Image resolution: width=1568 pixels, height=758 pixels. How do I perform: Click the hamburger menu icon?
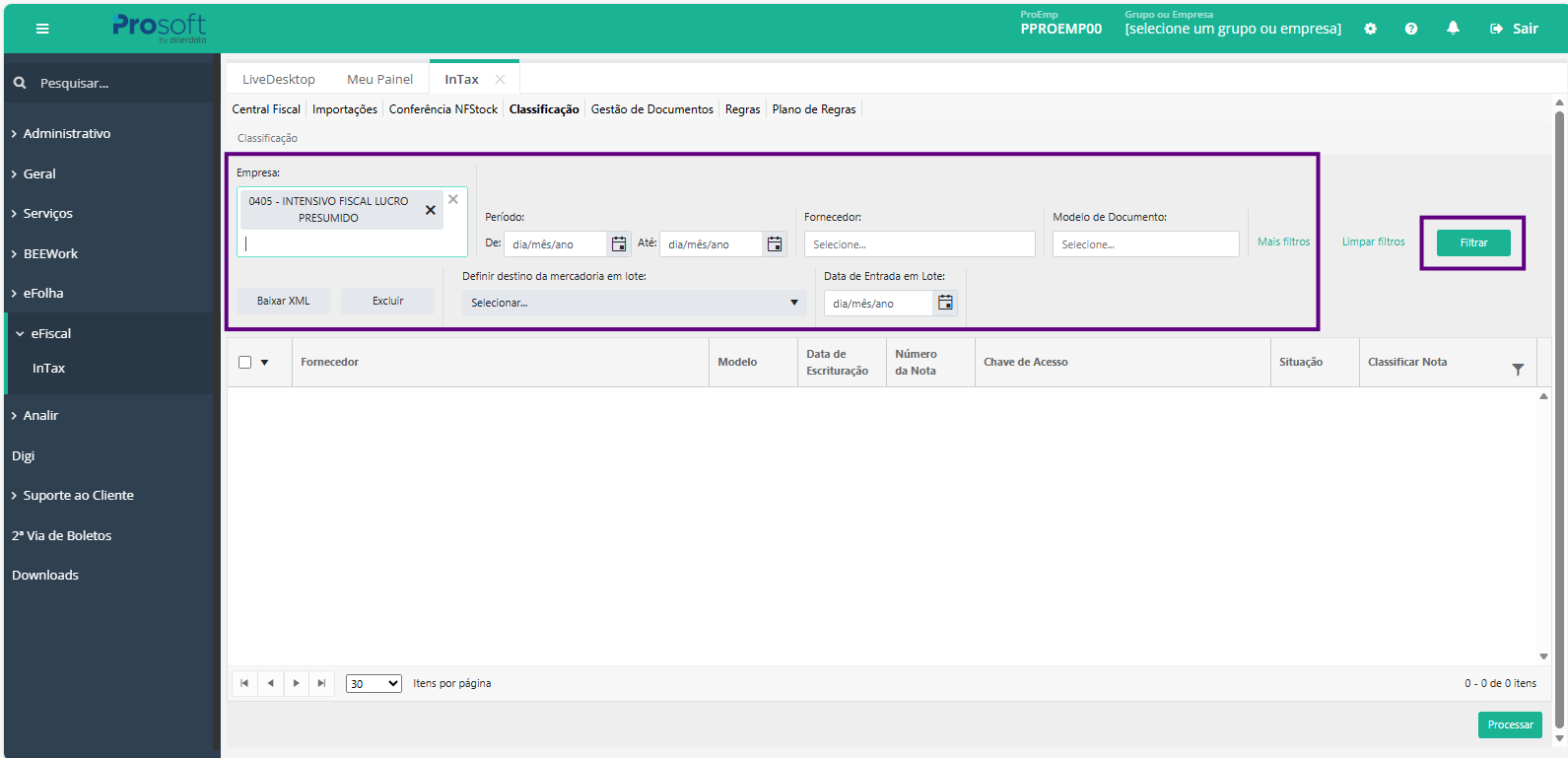42,29
